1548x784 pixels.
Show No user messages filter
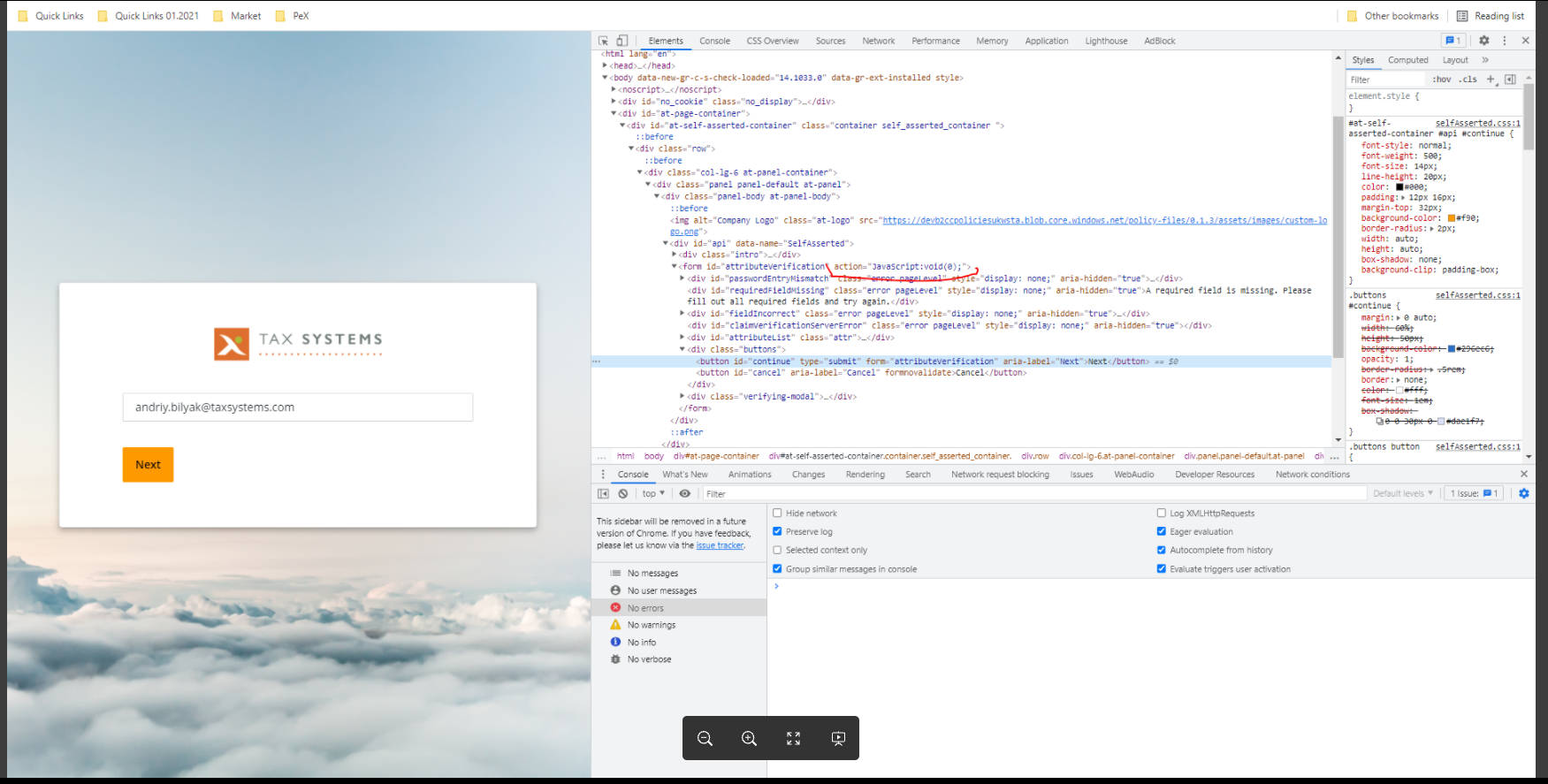[679, 590]
